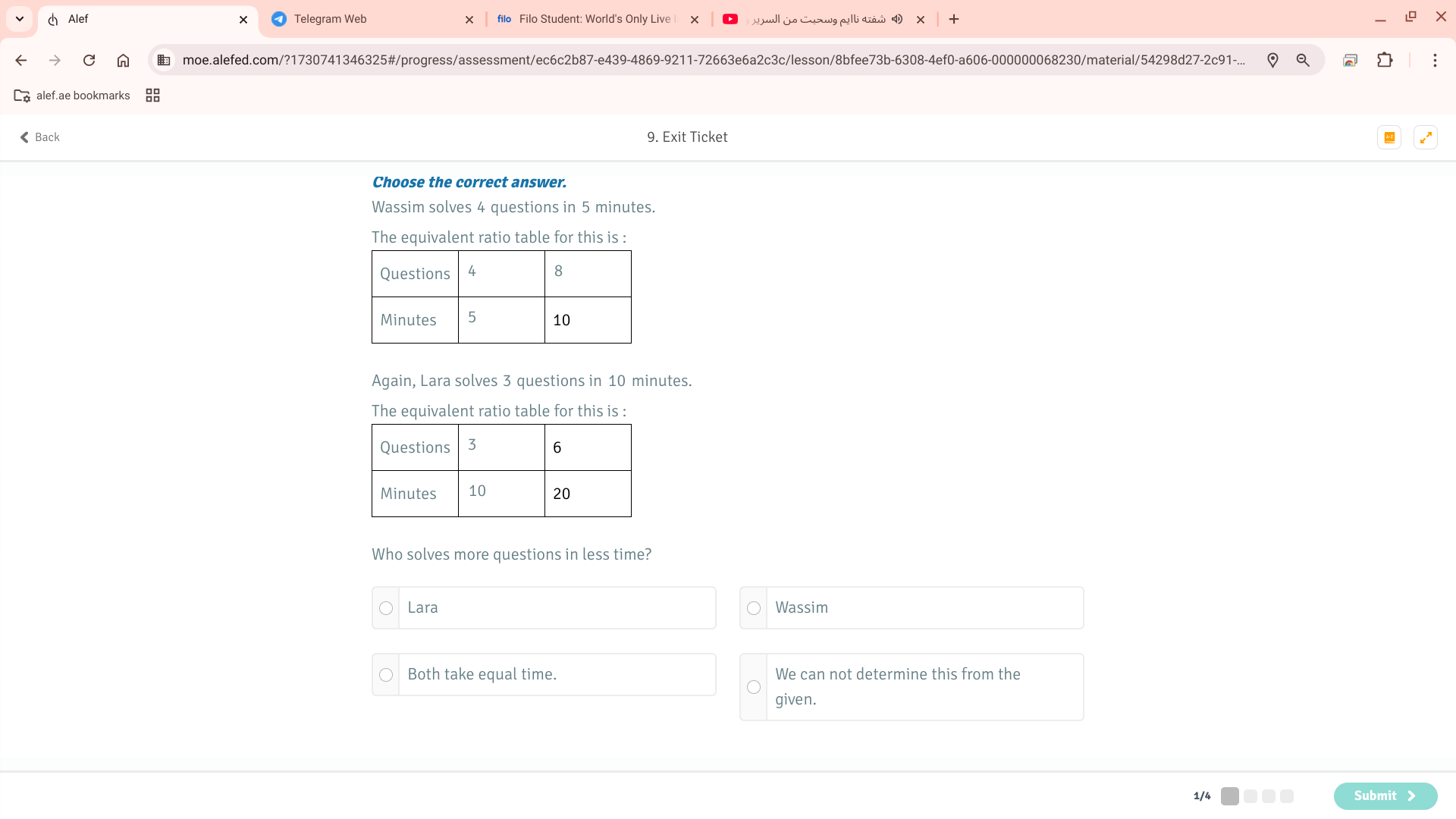Choose 'Both take equal time' option
This screenshot has height=819, width=1456.
[386, 675]
